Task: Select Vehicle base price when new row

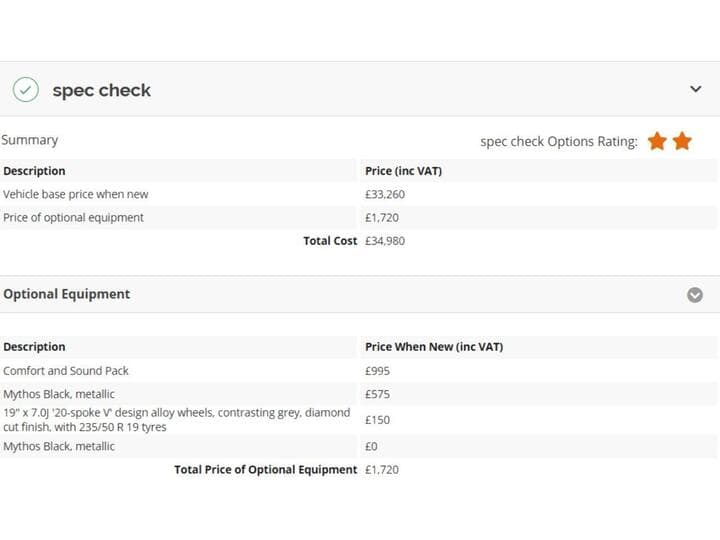Action: click(358, 194)
